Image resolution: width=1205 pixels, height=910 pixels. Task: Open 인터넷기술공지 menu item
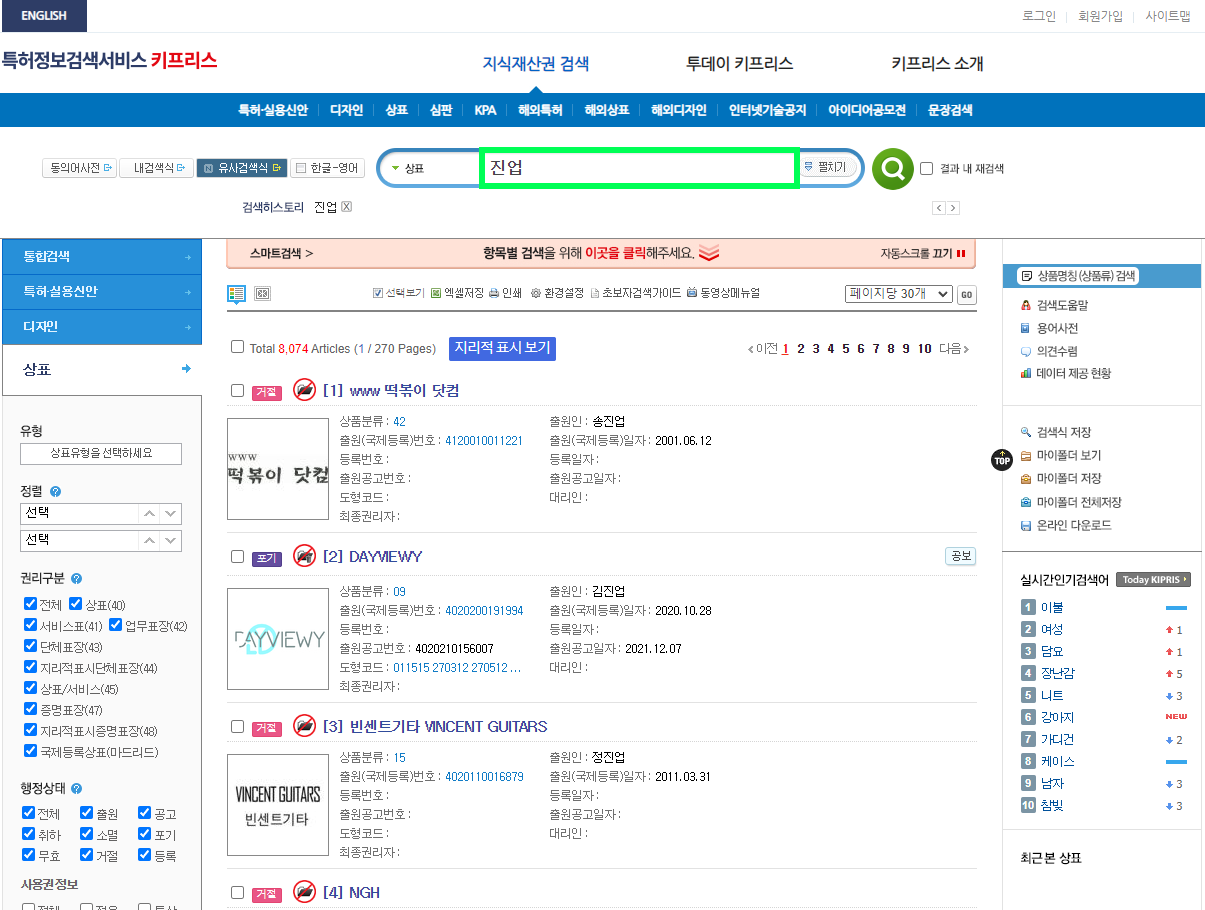coord(767,110)
